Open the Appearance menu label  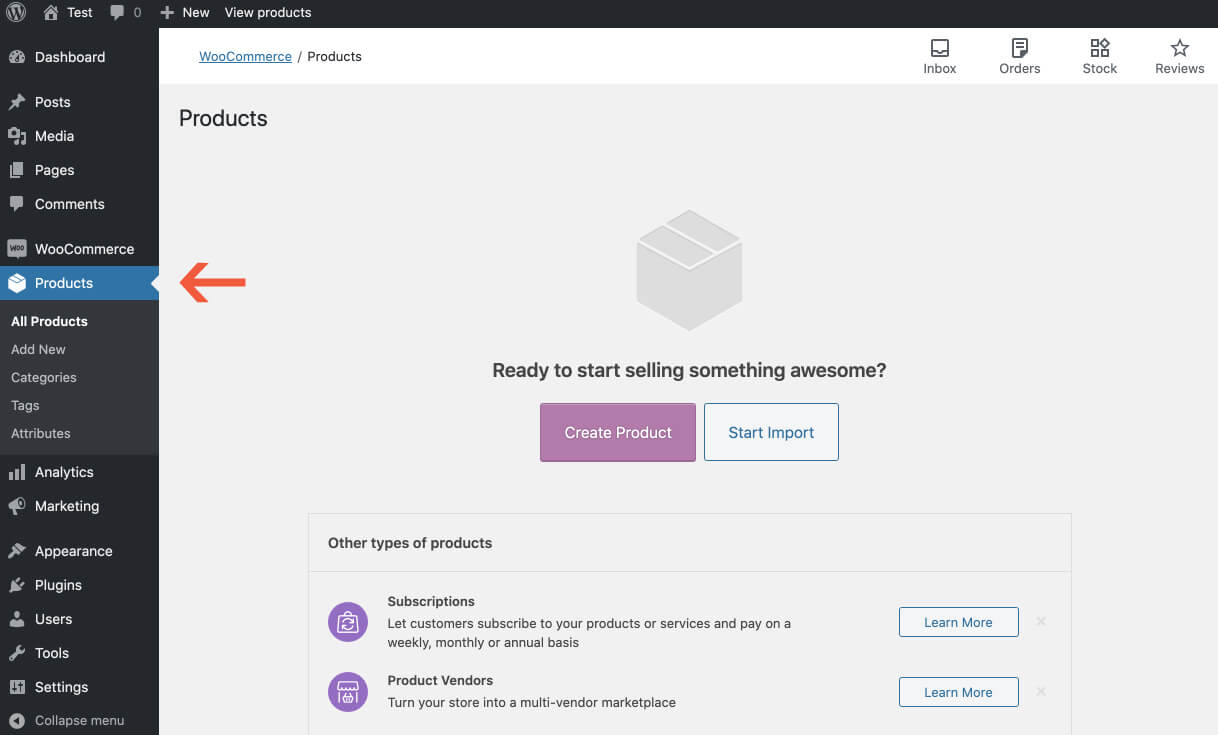[x=73, y=551]
